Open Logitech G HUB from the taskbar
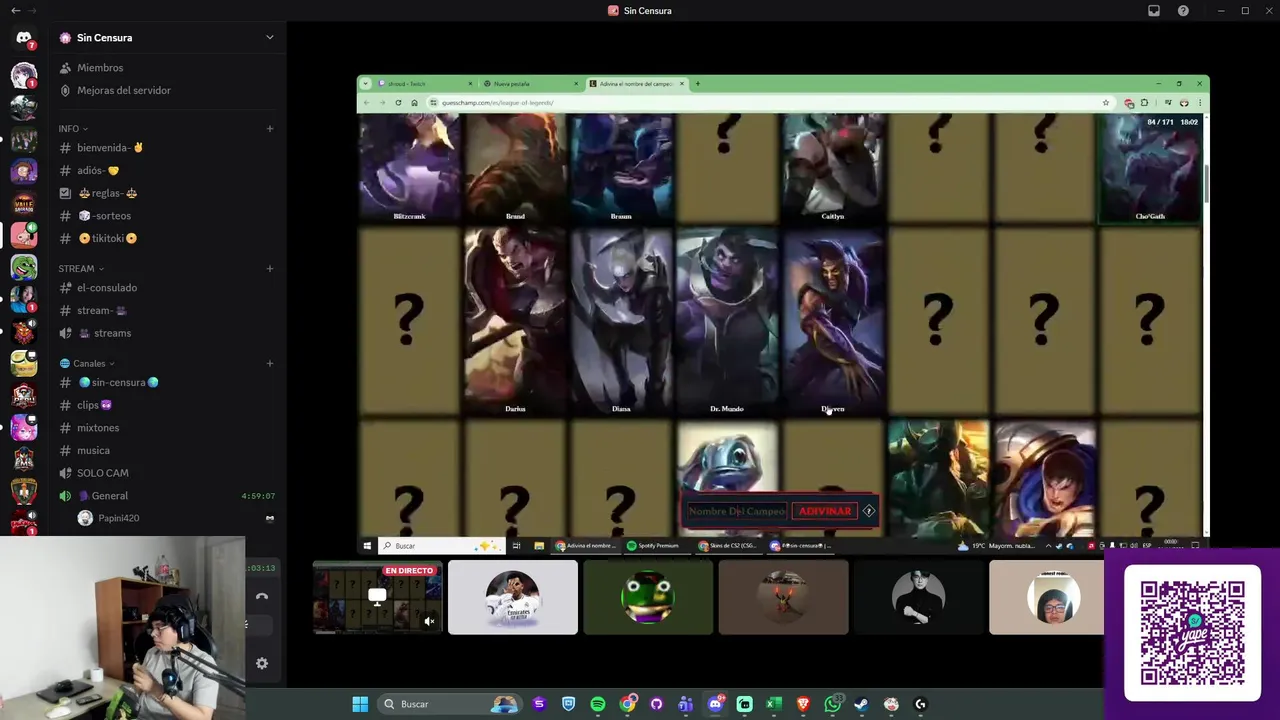This screenshot has height=720, width=1280. 920,704
